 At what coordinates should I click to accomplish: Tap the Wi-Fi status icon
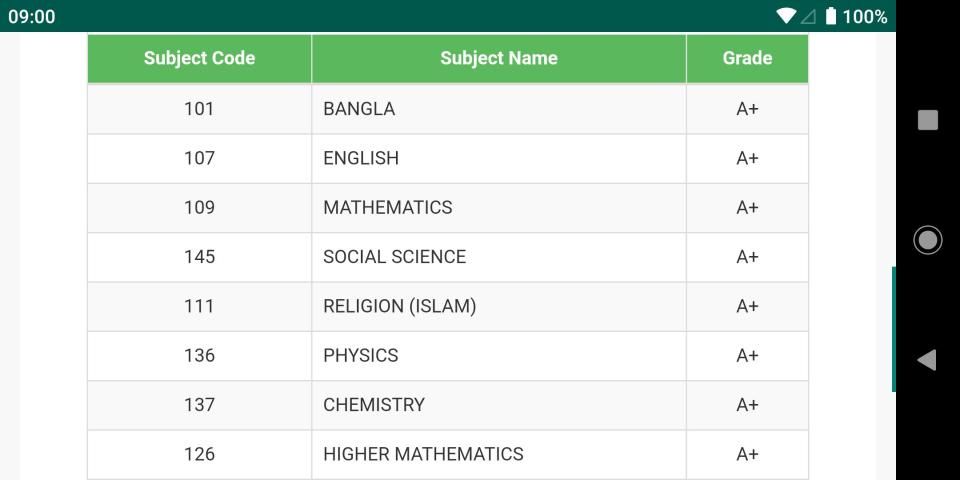[x=786, y=16]
